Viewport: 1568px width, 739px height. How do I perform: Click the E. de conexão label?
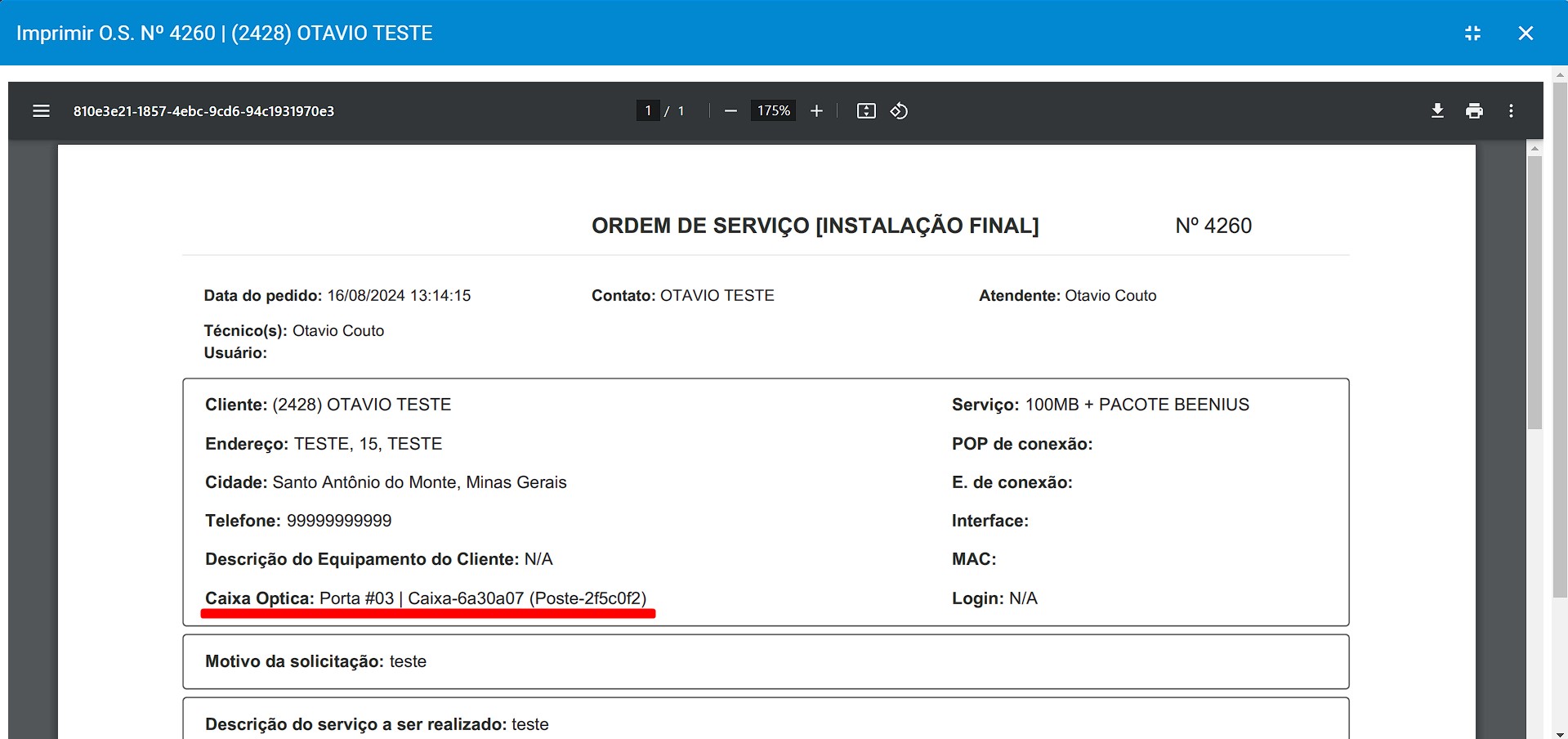click(1012, 482)
